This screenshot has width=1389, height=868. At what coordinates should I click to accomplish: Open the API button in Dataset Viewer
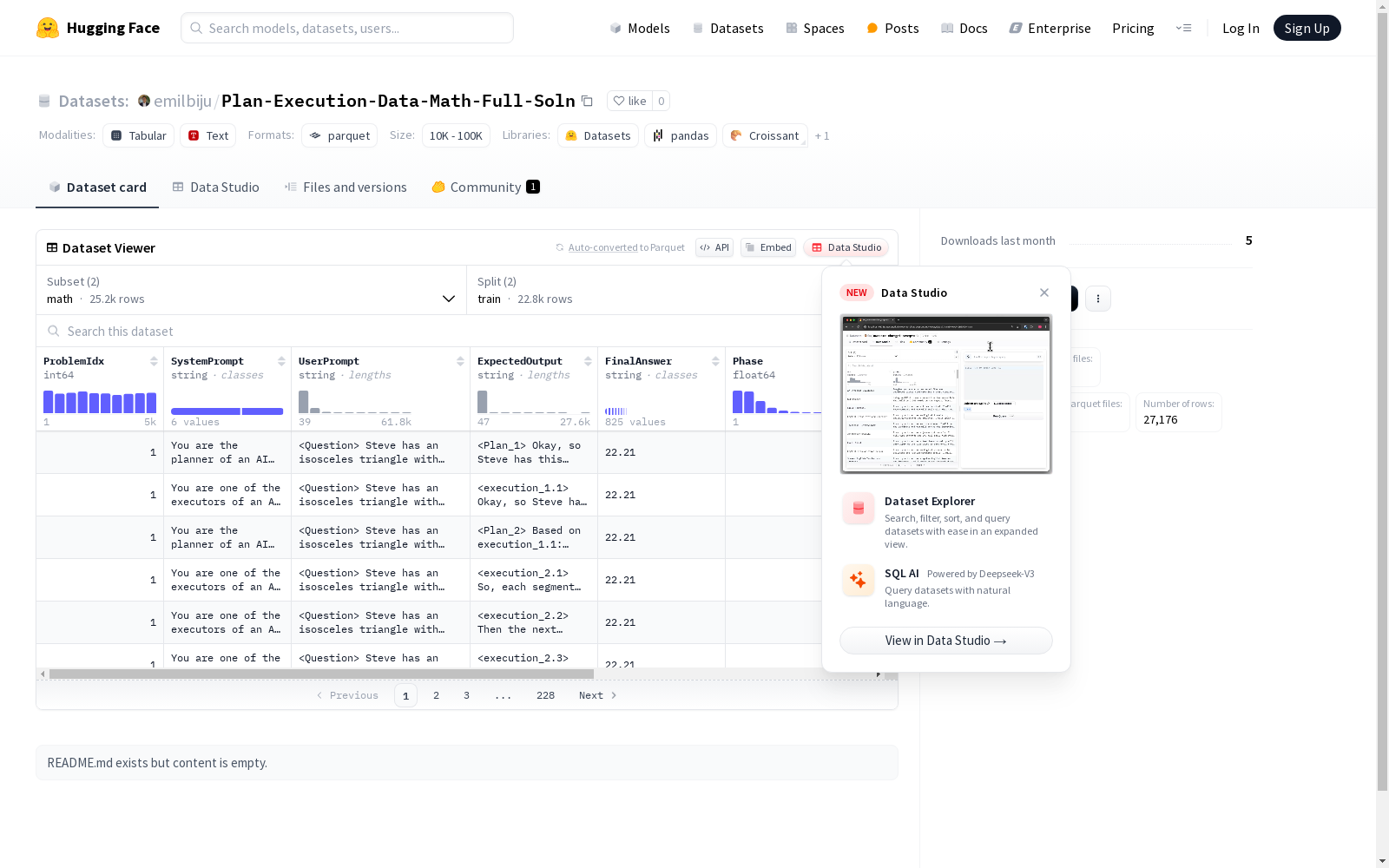714,247
